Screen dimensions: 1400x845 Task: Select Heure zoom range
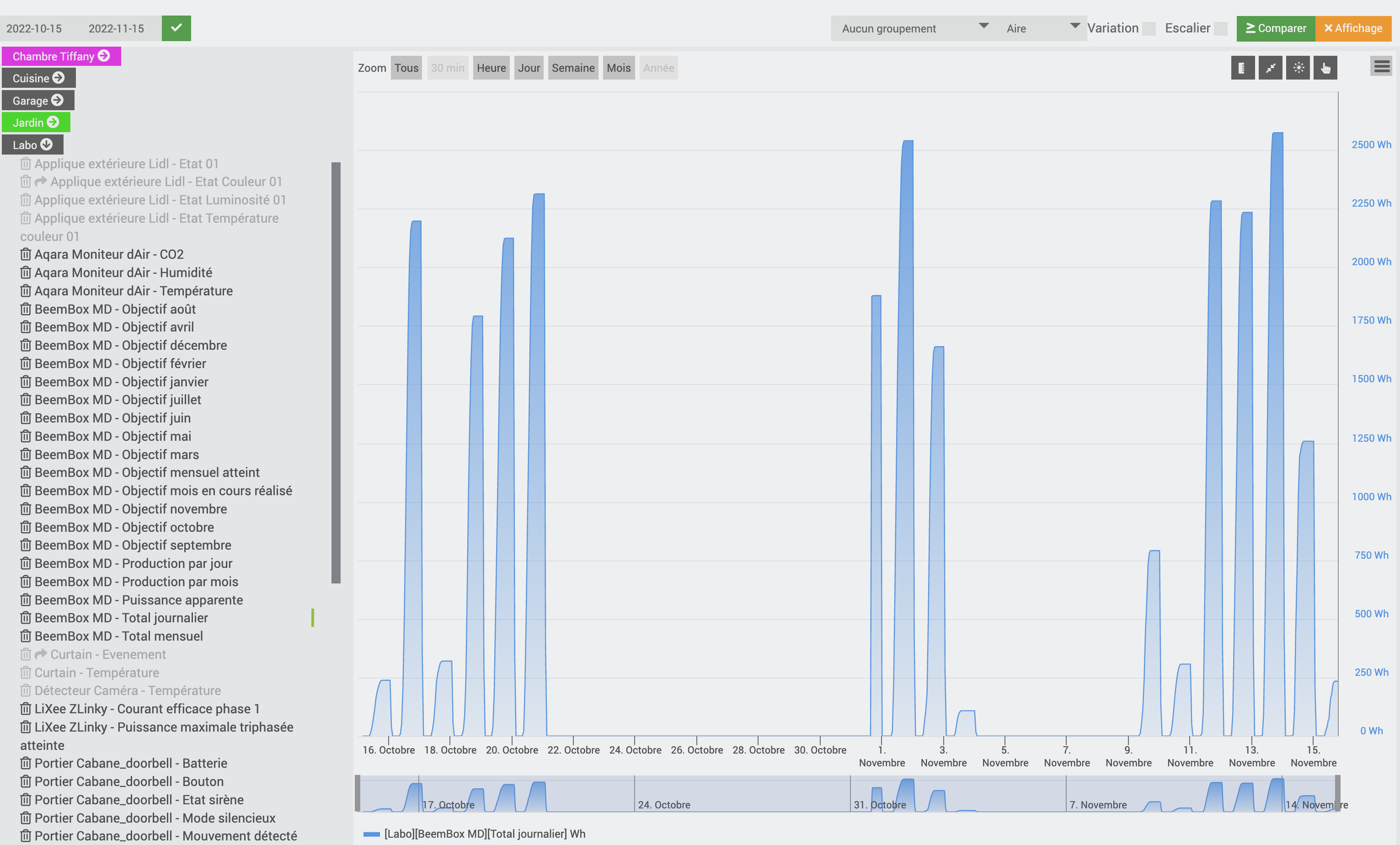tap(491, 68)
